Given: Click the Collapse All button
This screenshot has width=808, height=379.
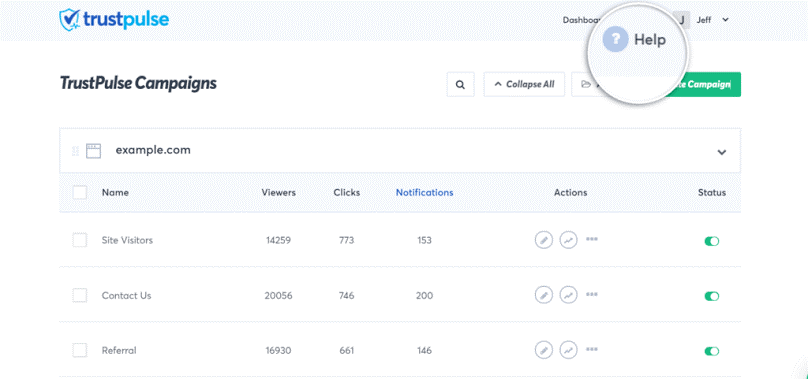Looking at the screenshot, I should point(524,85).
